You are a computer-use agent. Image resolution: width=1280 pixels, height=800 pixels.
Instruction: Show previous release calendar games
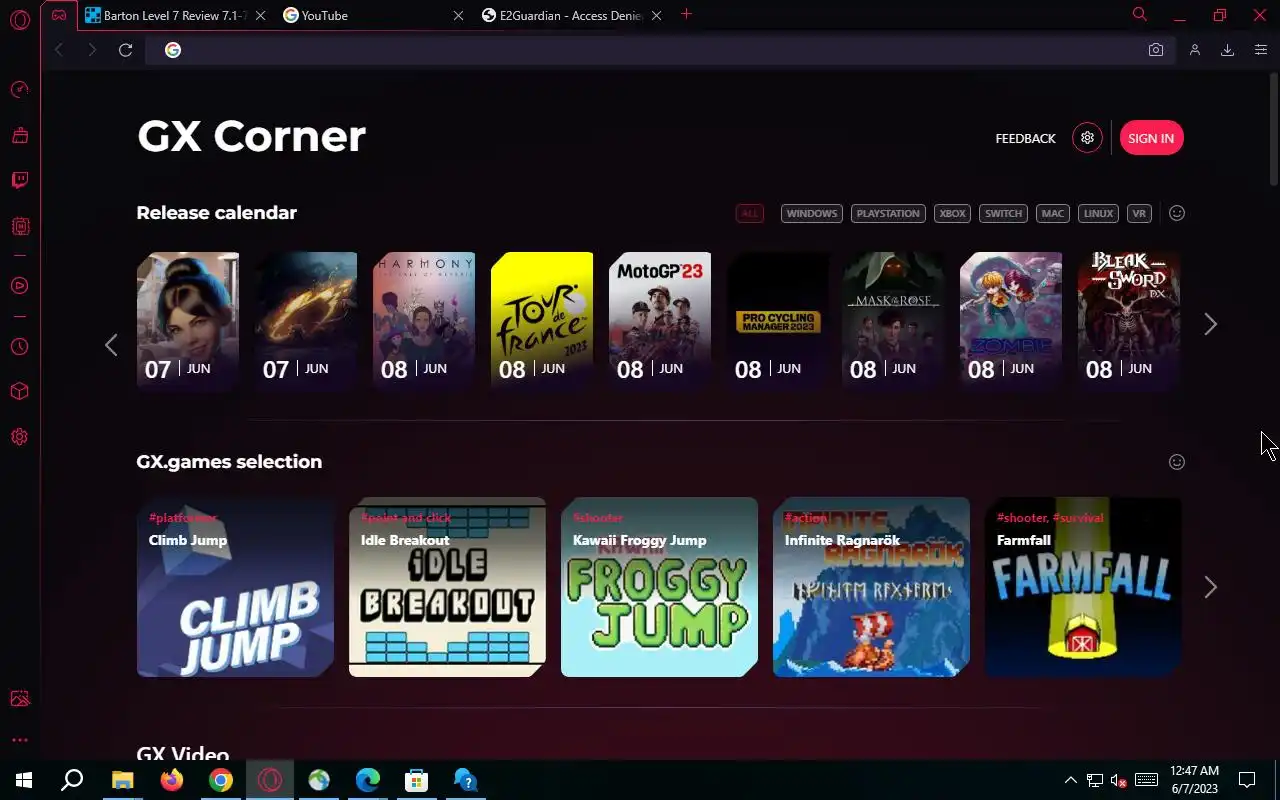click(111, 345)
